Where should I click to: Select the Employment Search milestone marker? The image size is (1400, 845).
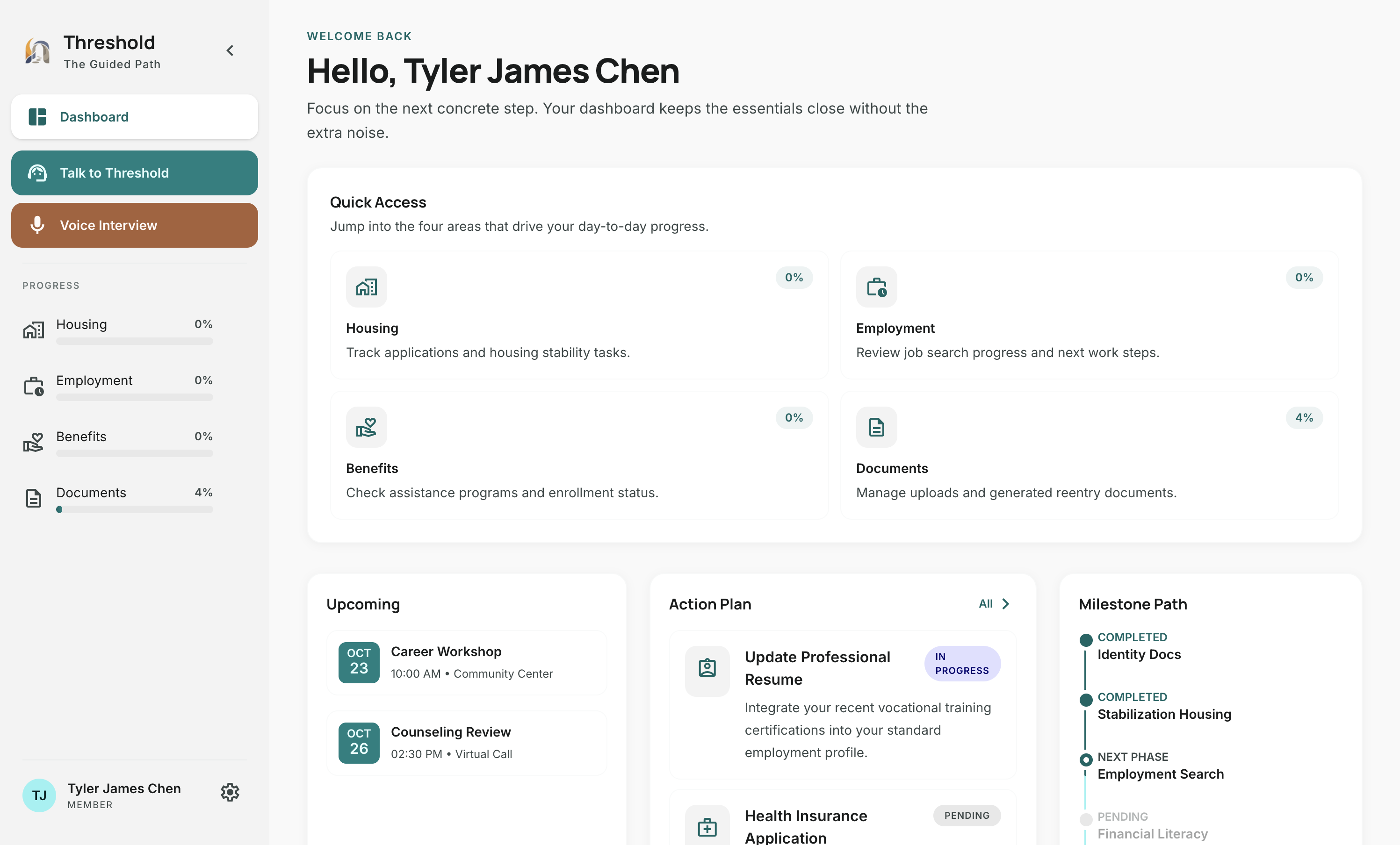[1086, 760]
